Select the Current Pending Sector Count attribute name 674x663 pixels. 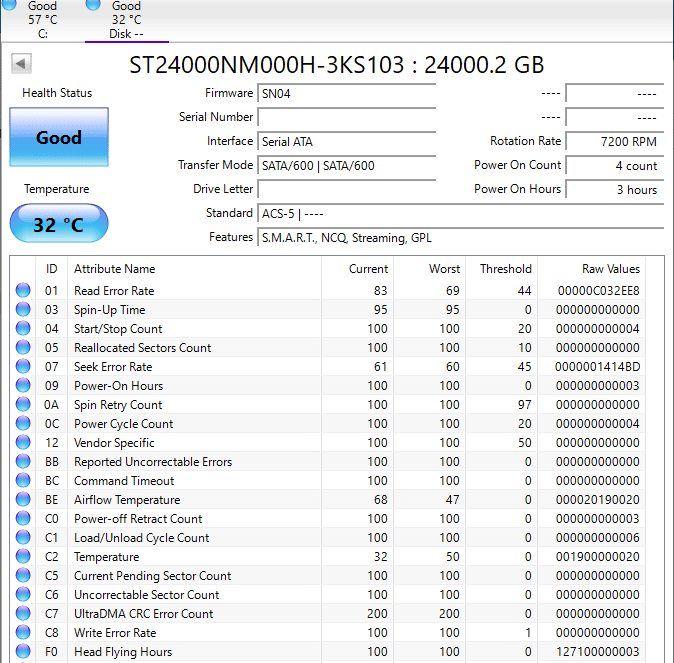[x=152, y=576]
